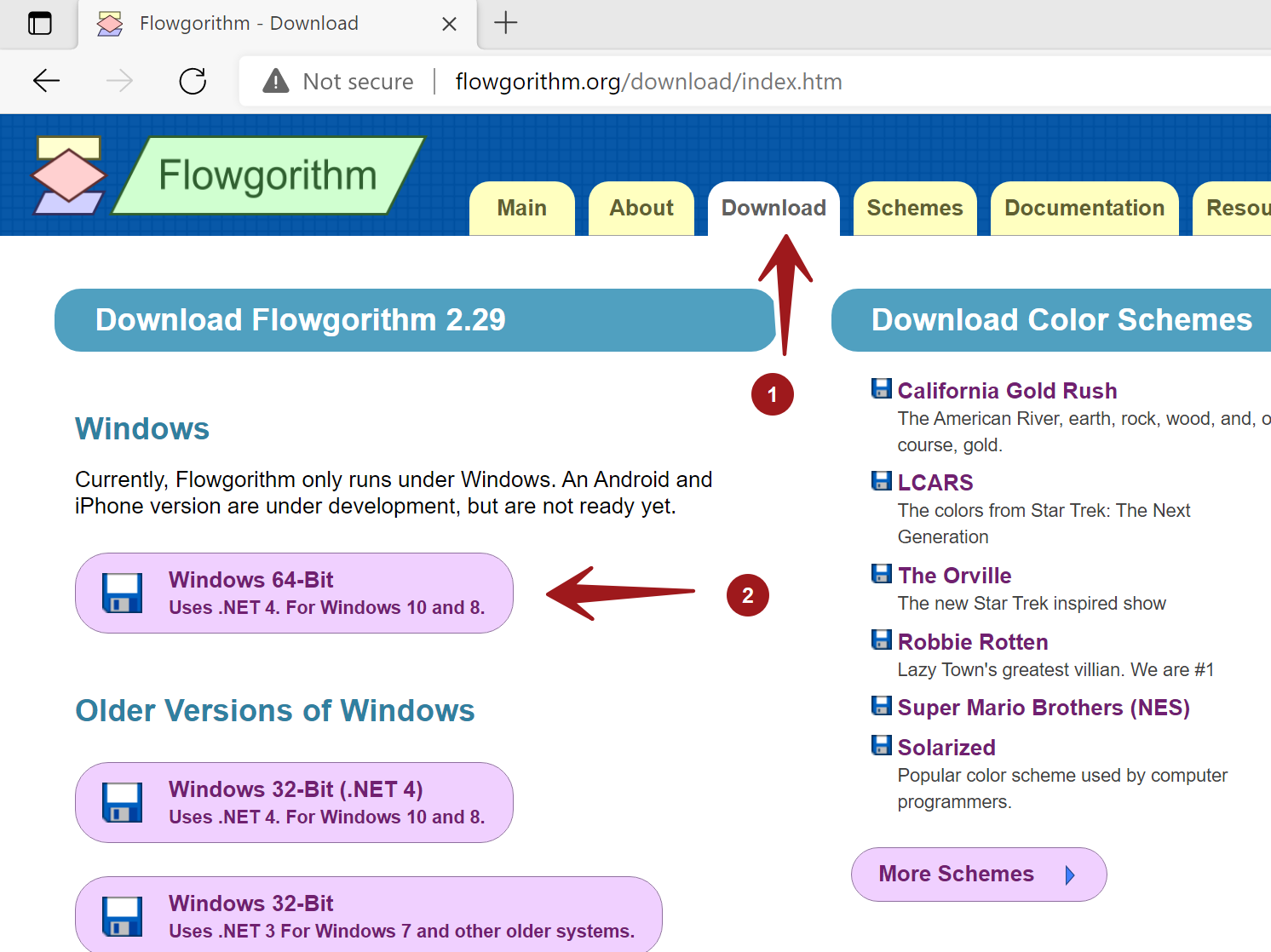Screen dimensions: 1271x952
Task: Switch to the About tab
Action: (x=641, y=209)
